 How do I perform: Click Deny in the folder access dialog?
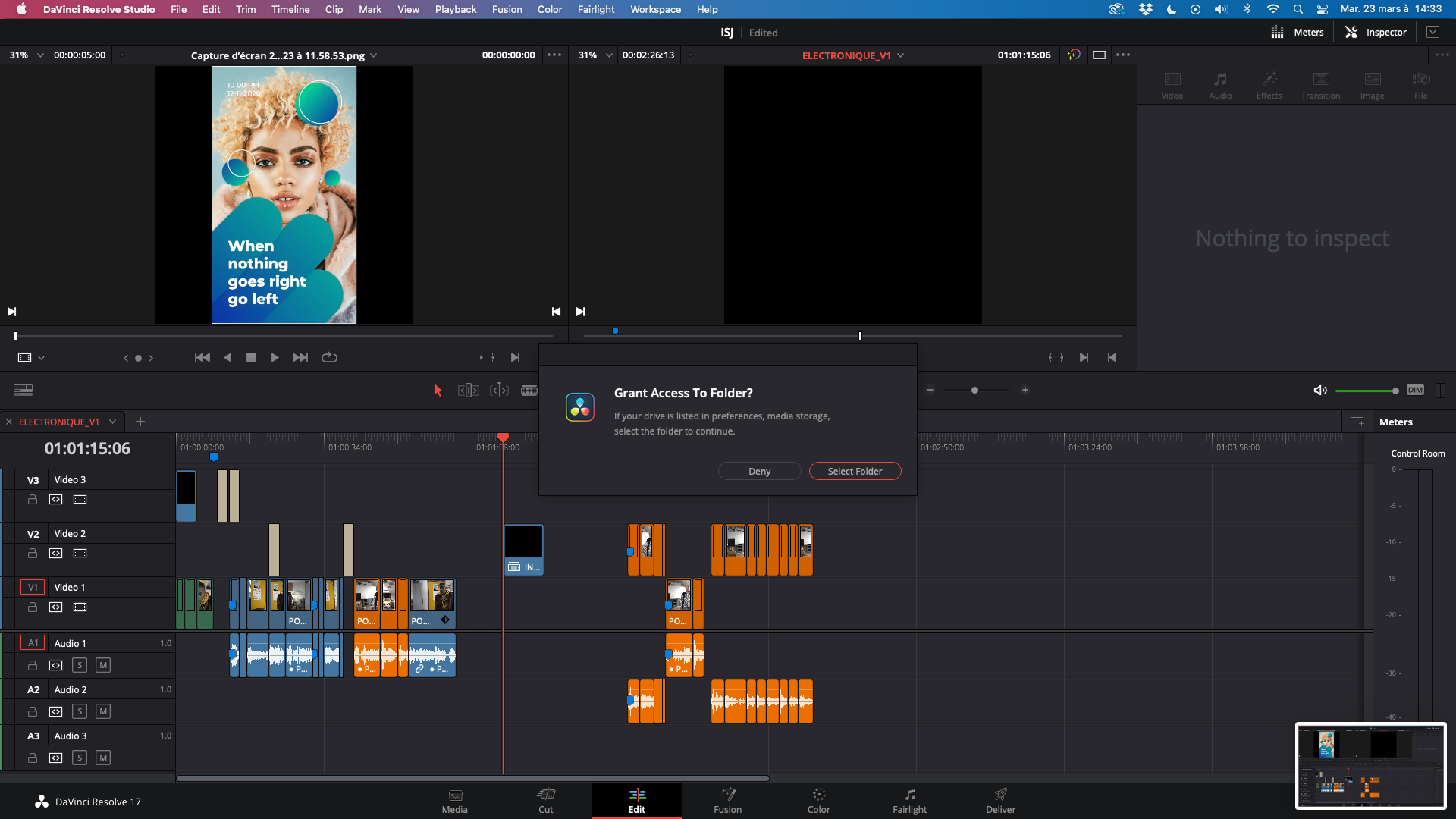tap(759, 471)
